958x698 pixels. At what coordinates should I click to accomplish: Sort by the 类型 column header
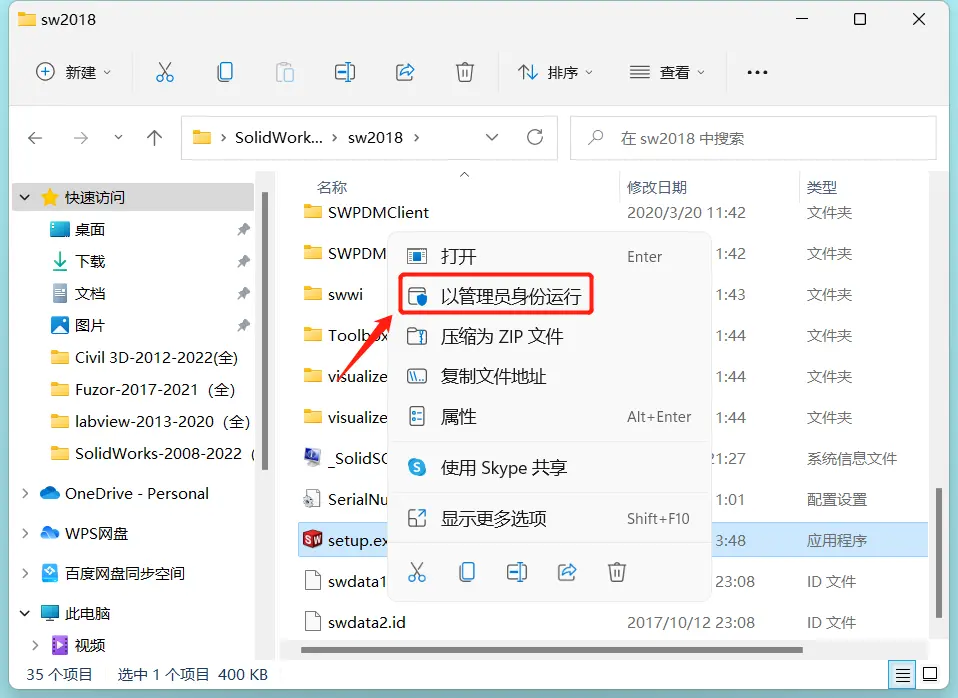click(822, 187)
